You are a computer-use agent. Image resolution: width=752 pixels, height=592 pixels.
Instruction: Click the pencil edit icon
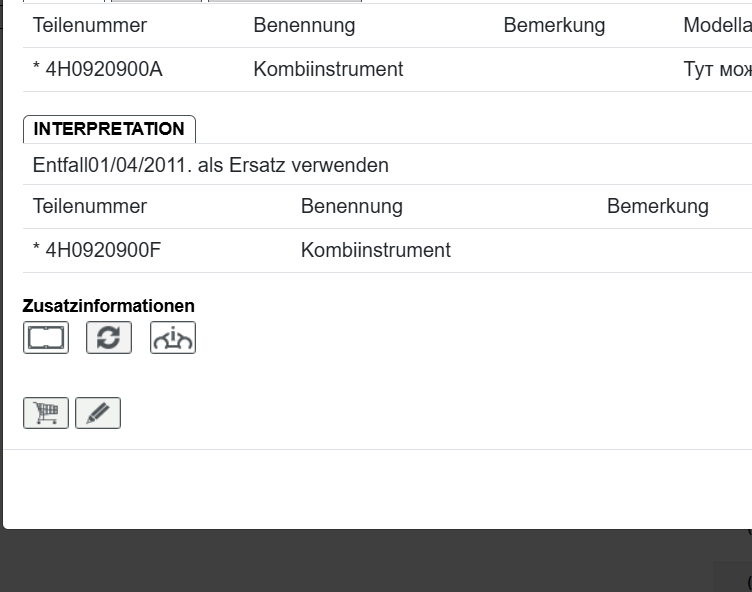point(98,413)
